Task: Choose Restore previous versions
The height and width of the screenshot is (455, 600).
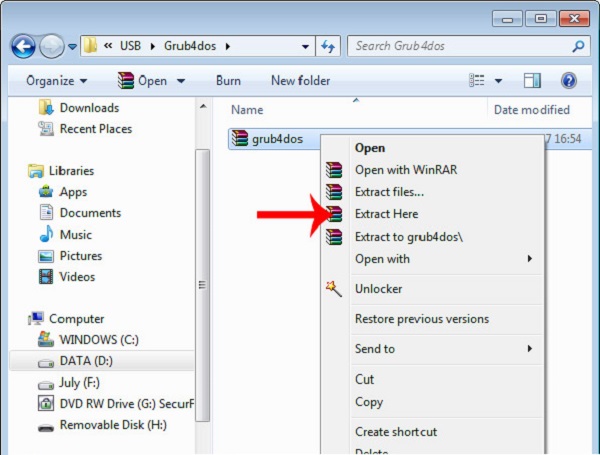Action: tap(422, 319)
